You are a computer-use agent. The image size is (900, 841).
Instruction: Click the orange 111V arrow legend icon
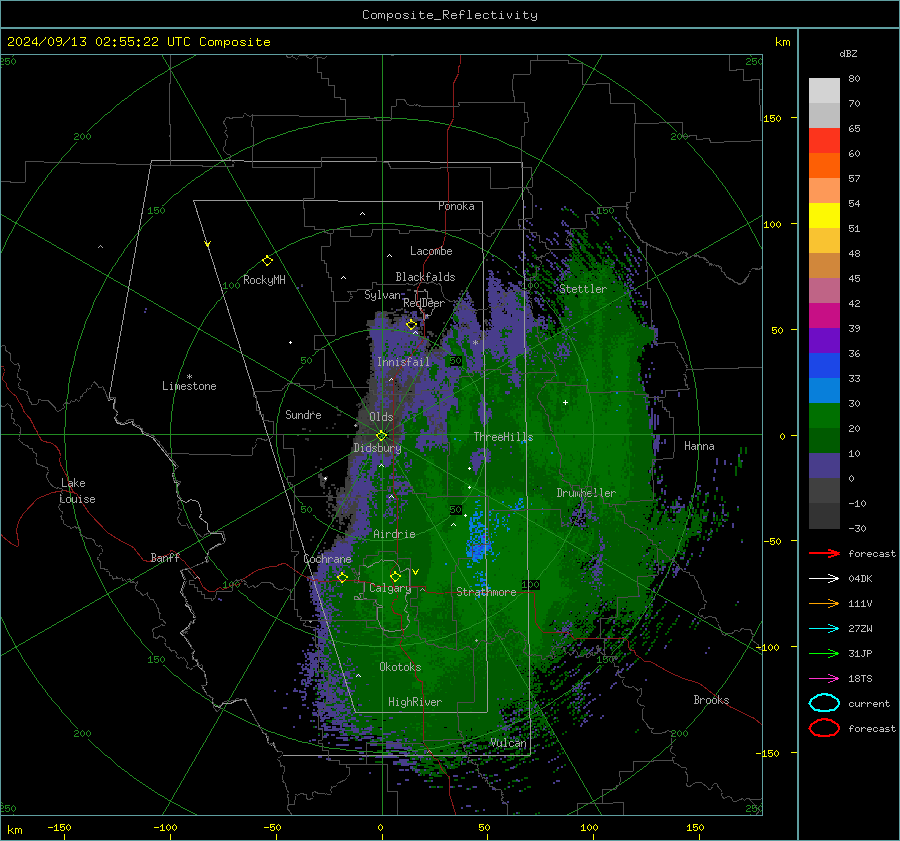click(x=824, y=603)
